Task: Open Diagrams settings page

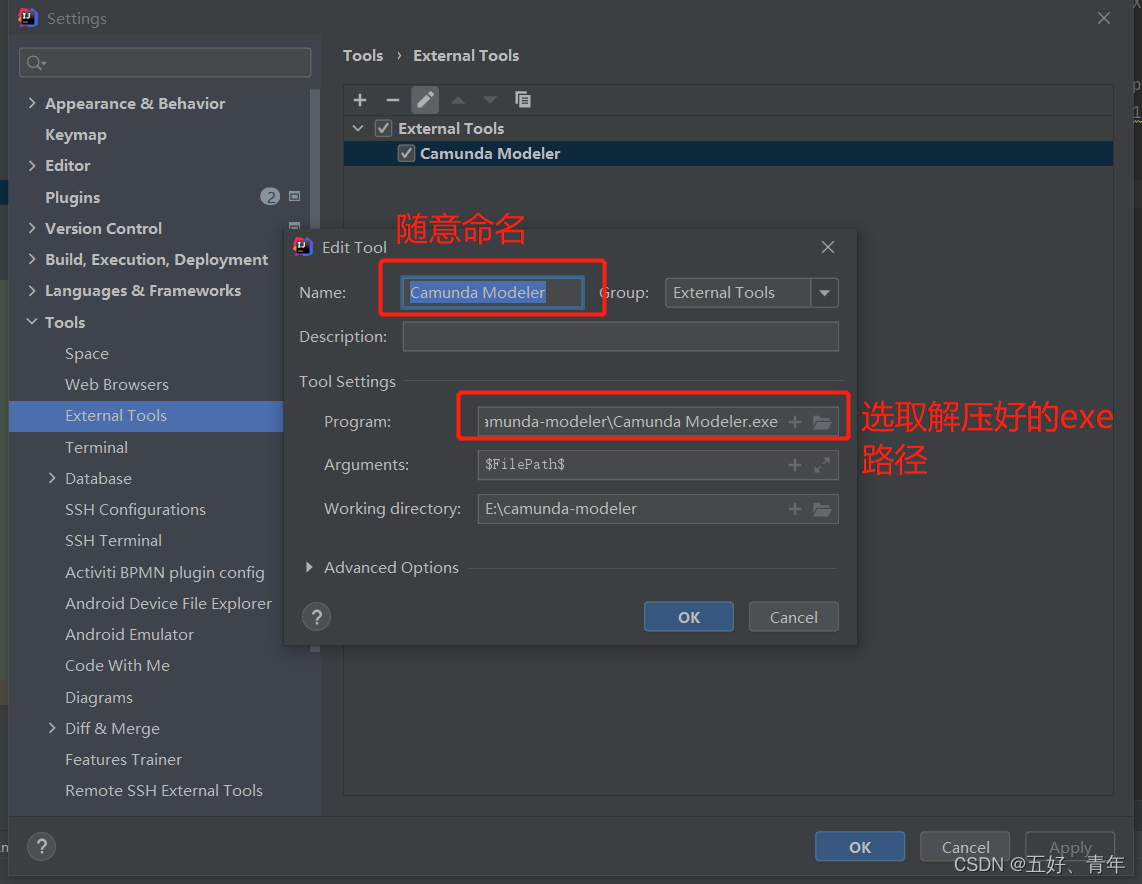Action: coord(99,698)
